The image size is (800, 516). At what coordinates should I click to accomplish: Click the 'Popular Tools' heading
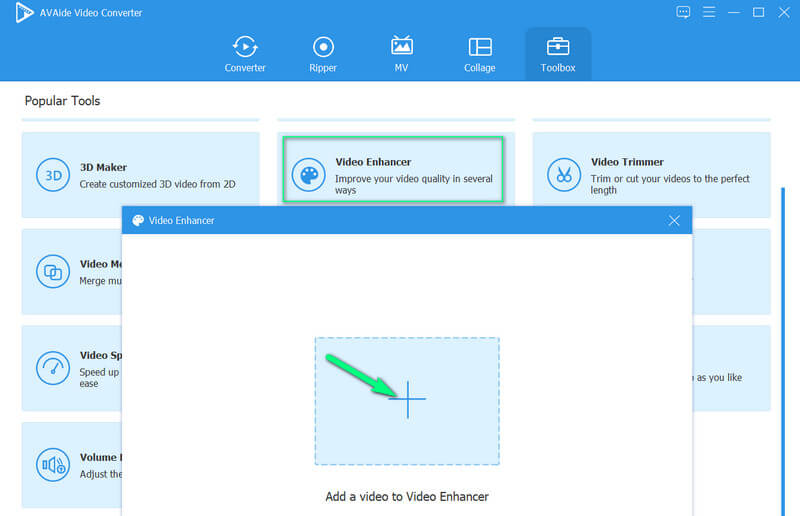62,101
